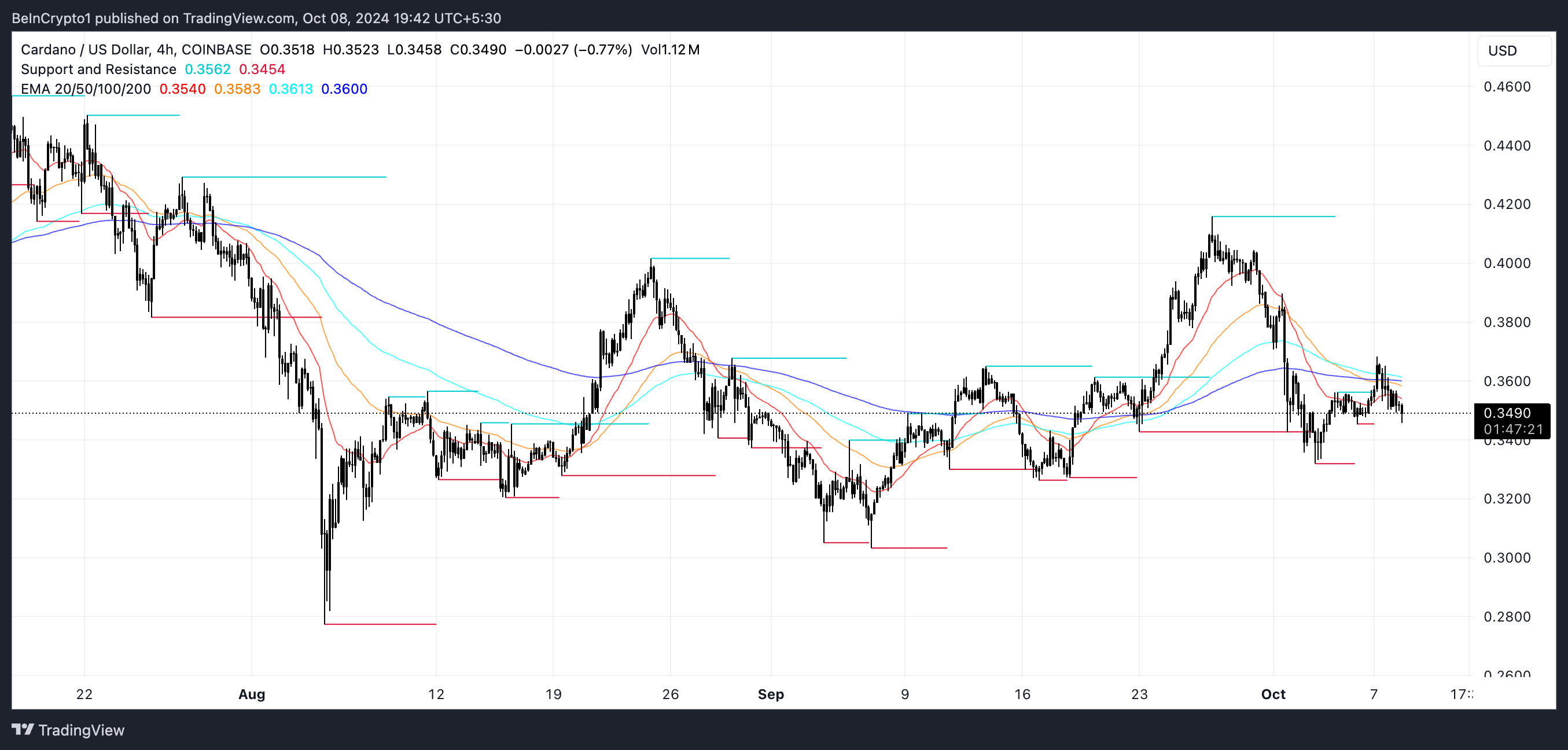Click the teal resistance value 0.3562
This screenshot has height=750, width=1568.
pos(207,69)
